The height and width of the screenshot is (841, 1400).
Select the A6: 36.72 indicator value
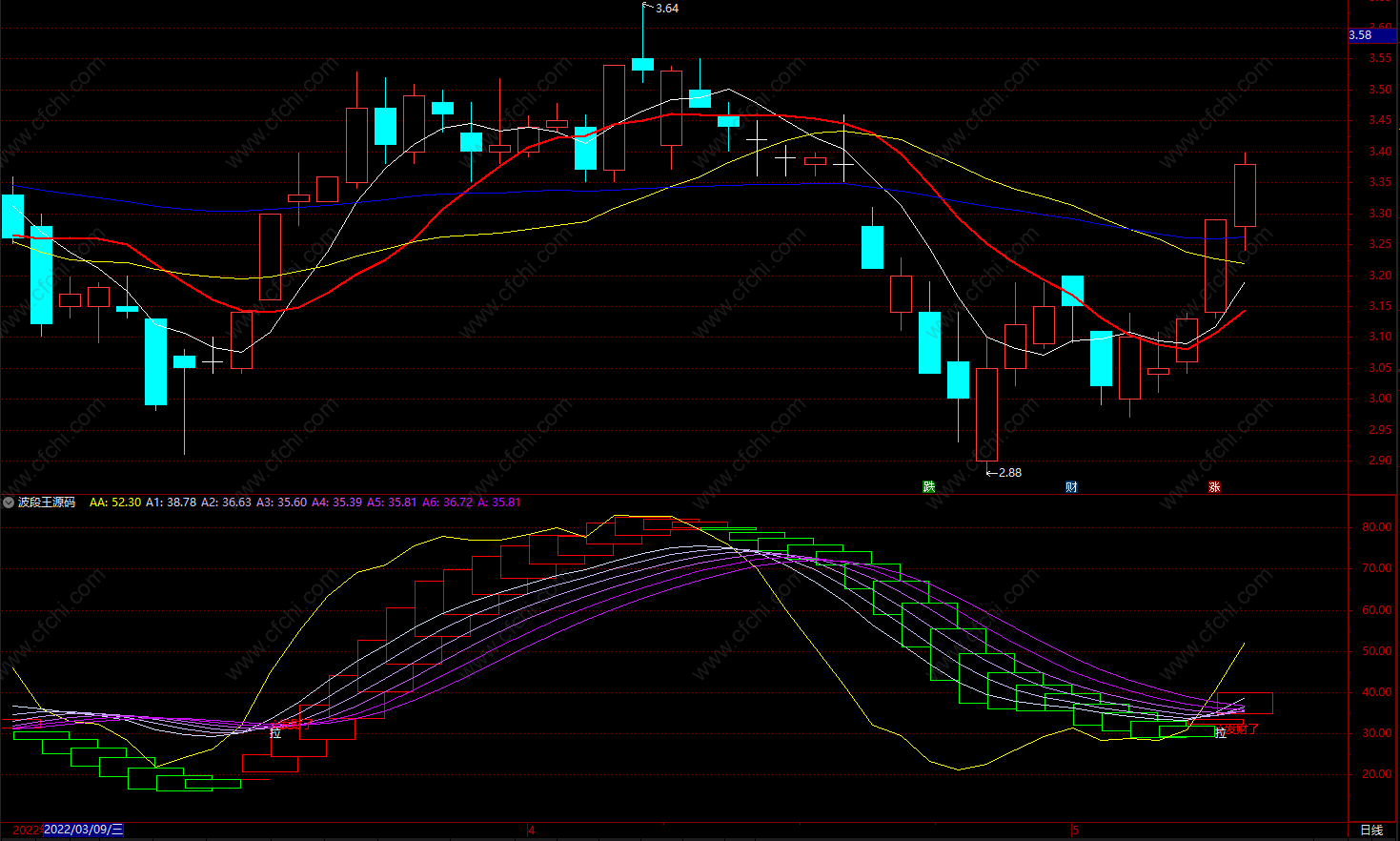coord(447,503)
